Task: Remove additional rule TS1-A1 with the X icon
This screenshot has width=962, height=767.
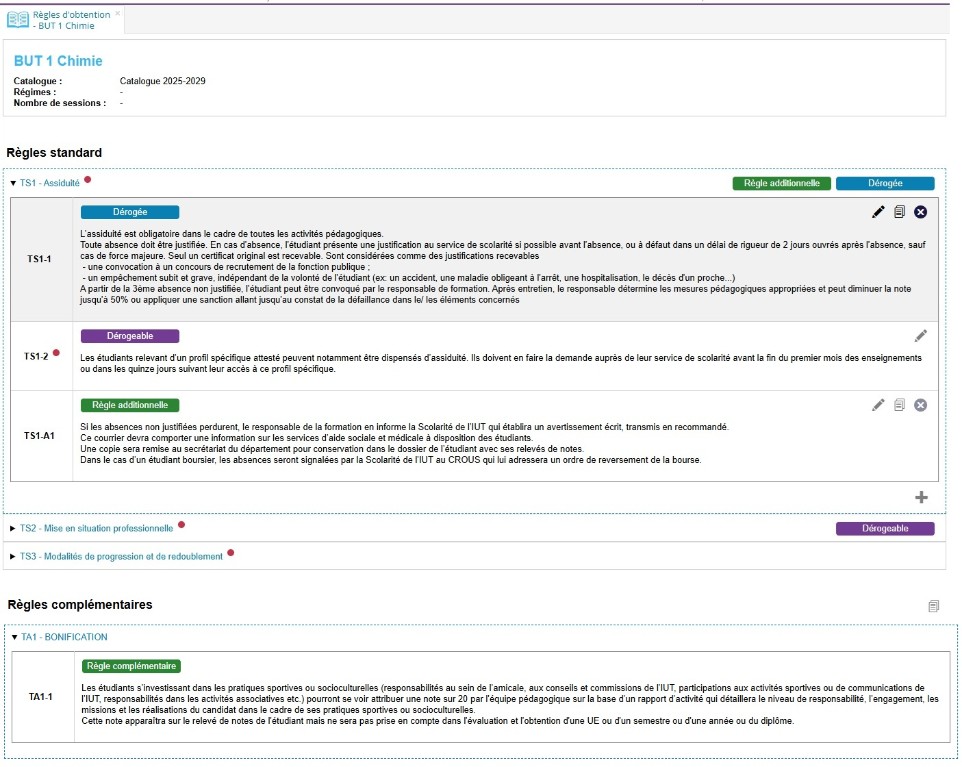Action: [921, 405]
